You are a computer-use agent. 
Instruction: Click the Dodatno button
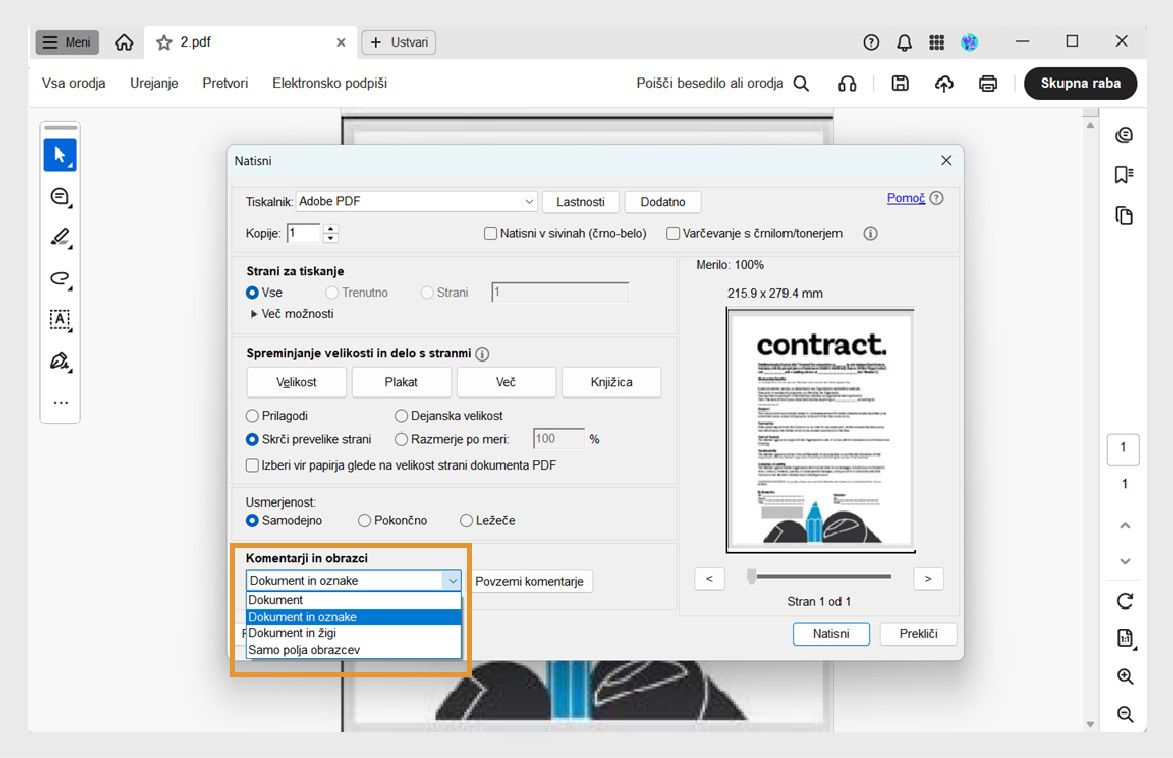[663, 202]
